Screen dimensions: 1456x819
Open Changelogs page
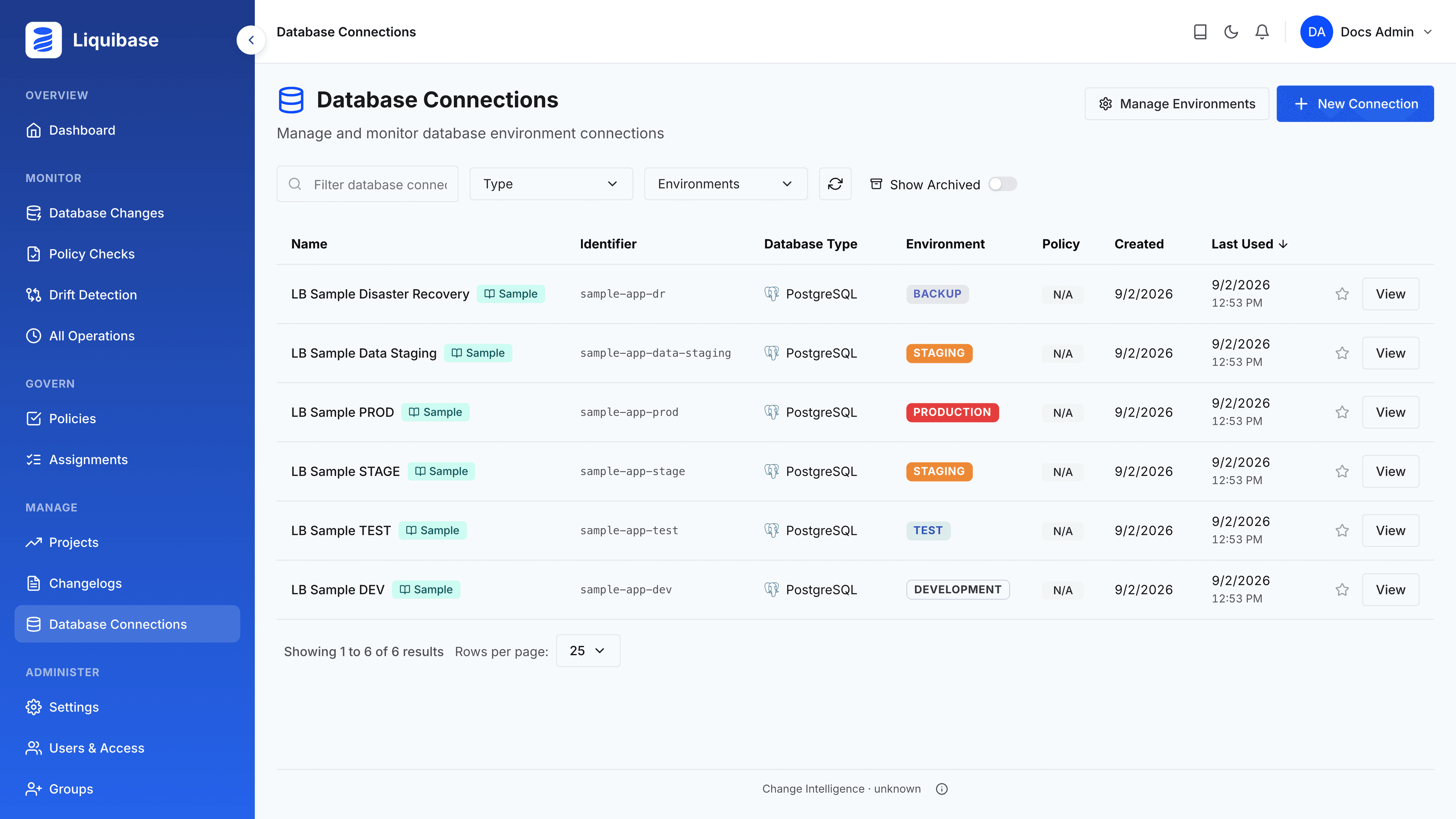[127, 584]
